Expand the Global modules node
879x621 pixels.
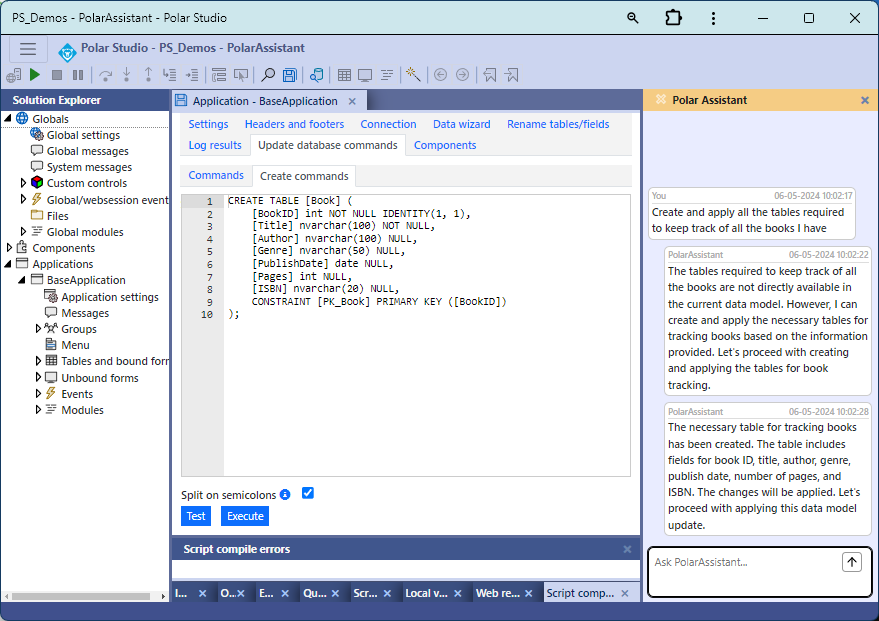23,231
